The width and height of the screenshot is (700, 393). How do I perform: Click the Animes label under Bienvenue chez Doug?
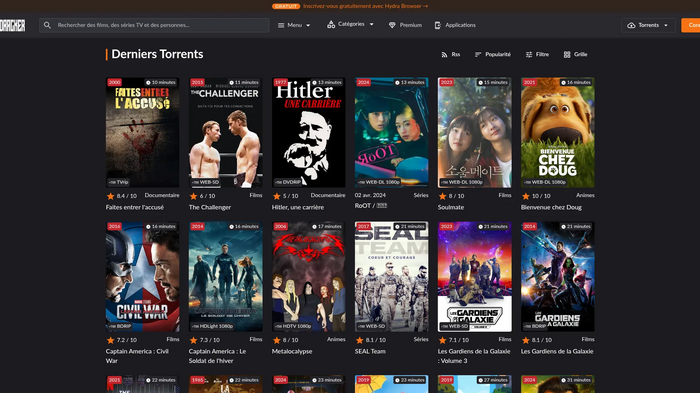click(585, 195)
